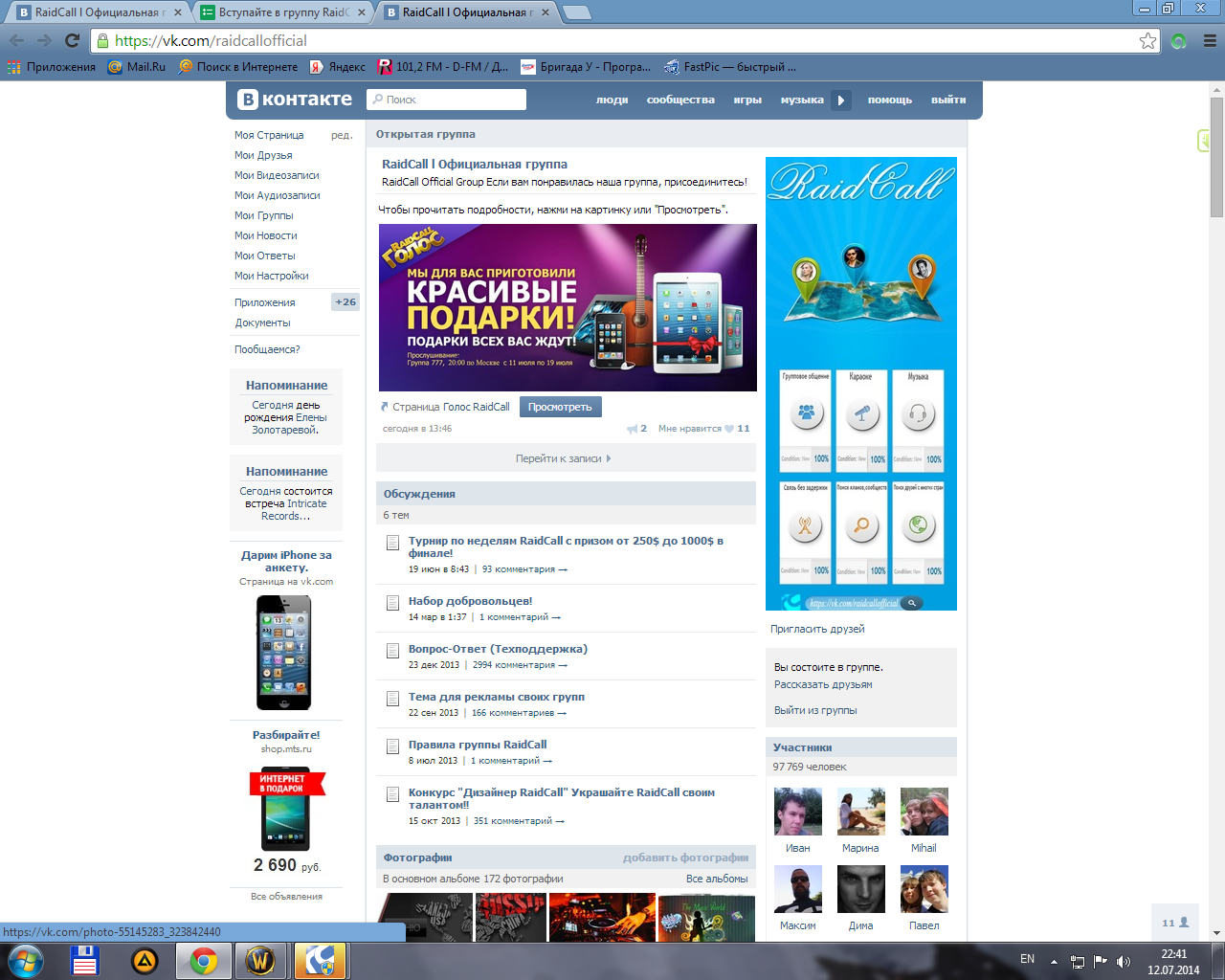Open the Красивые подарки promo image
The width and height of the screenshot is (1225, 980).
point(568,307)
